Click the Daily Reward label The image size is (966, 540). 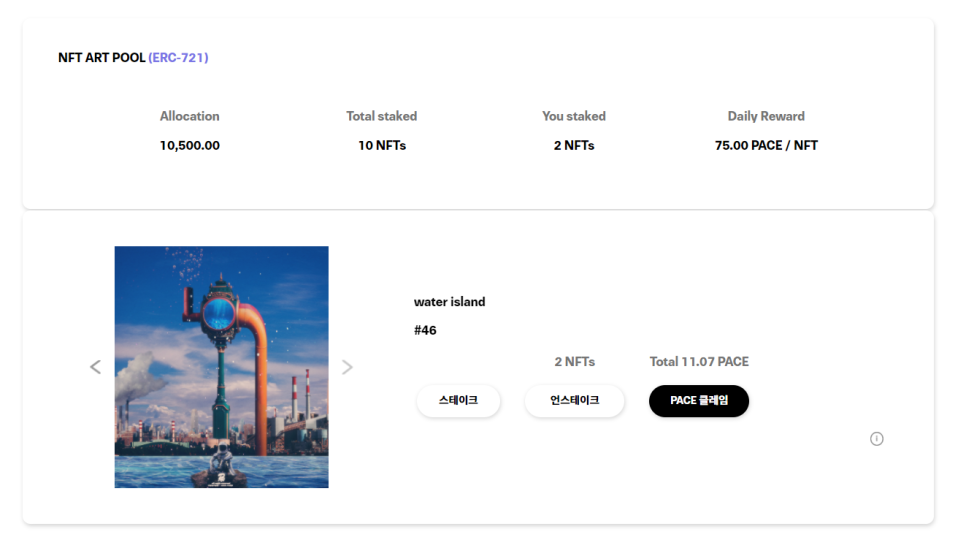pos(766,116)
